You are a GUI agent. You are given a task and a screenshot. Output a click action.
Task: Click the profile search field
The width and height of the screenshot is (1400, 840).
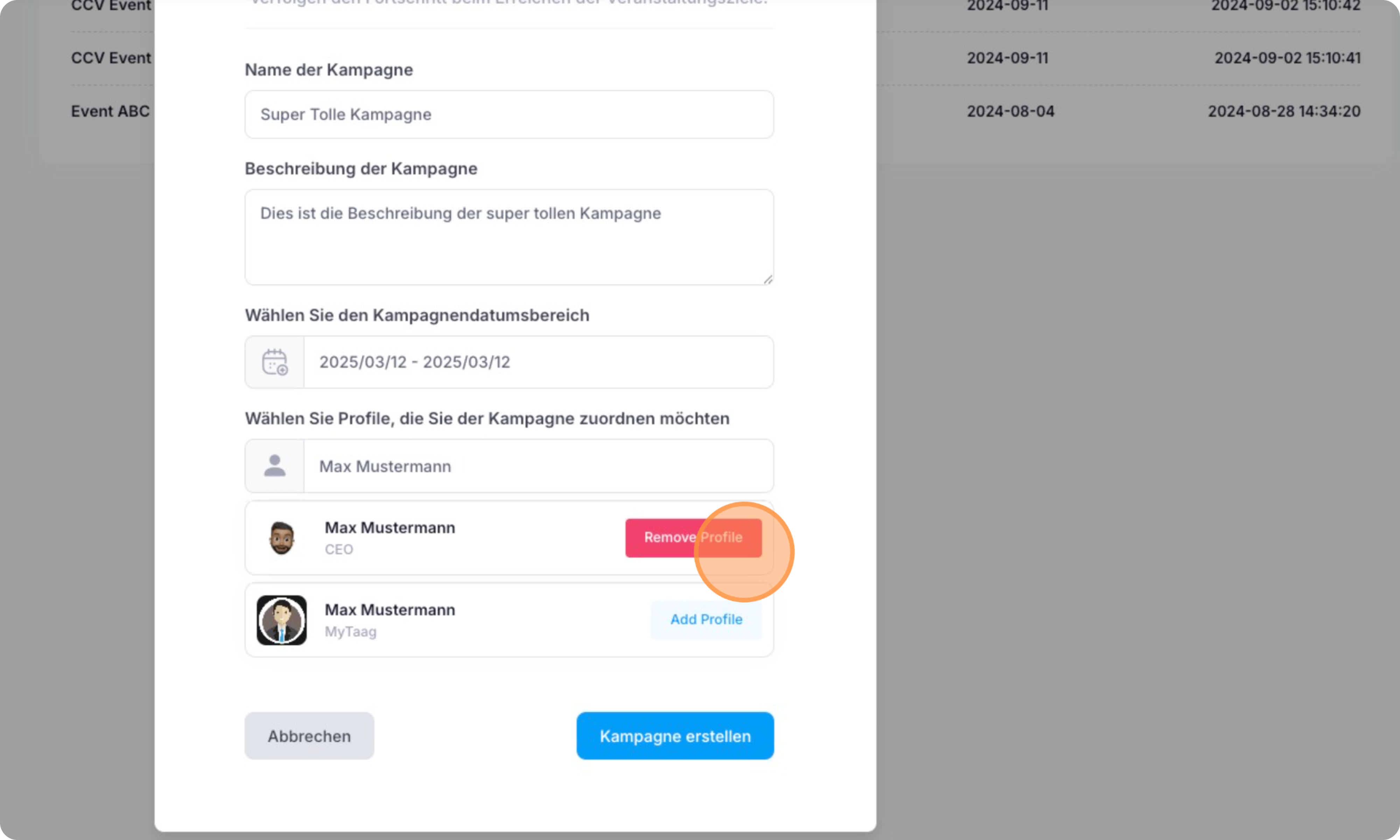(x=538, y=467)
